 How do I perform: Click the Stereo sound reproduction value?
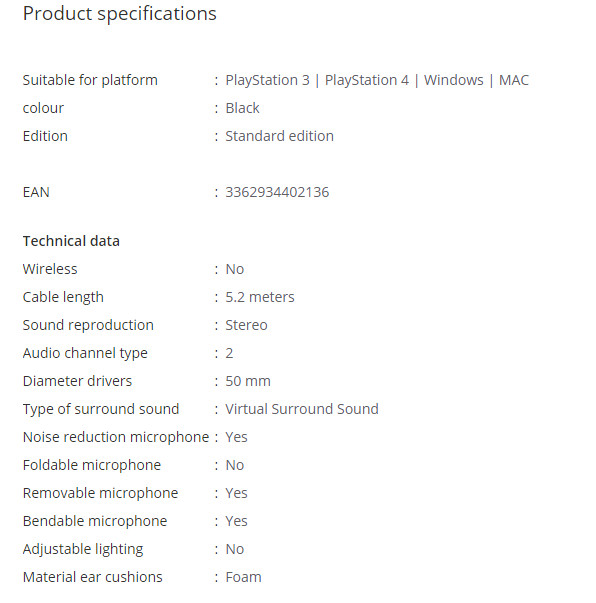click(246, 325)
